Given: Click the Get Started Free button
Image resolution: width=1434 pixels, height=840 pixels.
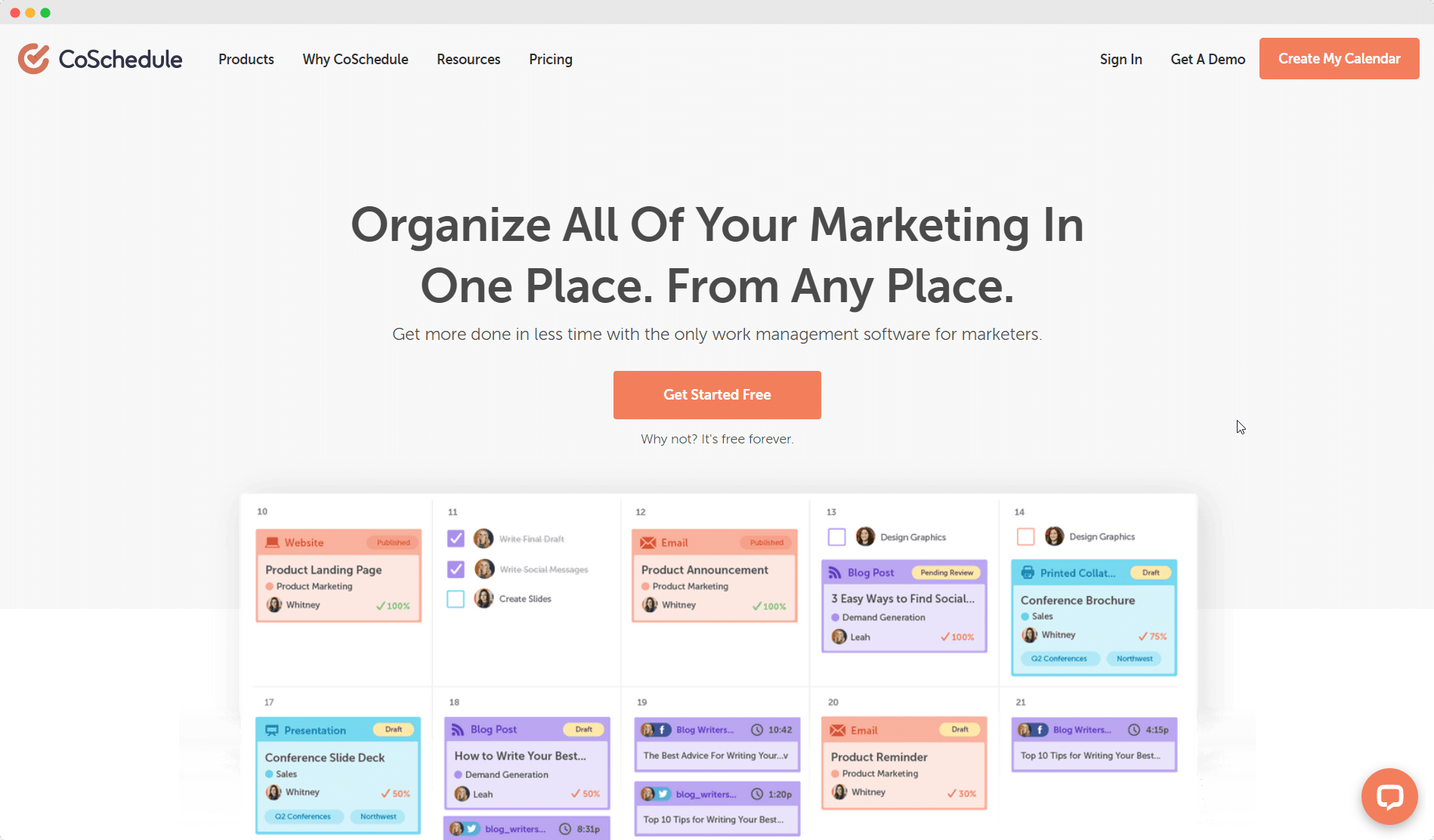Looking at the screenshot, I should click(x=717, y=394).
